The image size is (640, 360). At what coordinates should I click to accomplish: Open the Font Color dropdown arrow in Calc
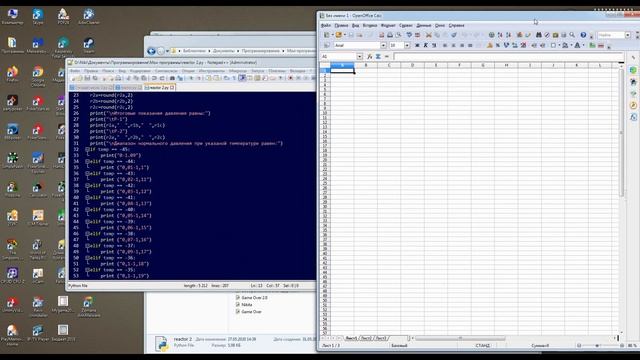point(583,45)
